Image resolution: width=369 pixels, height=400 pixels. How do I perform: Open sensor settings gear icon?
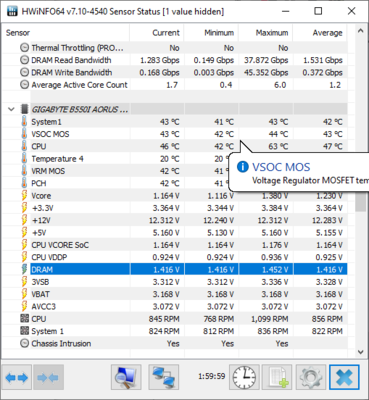310,378
